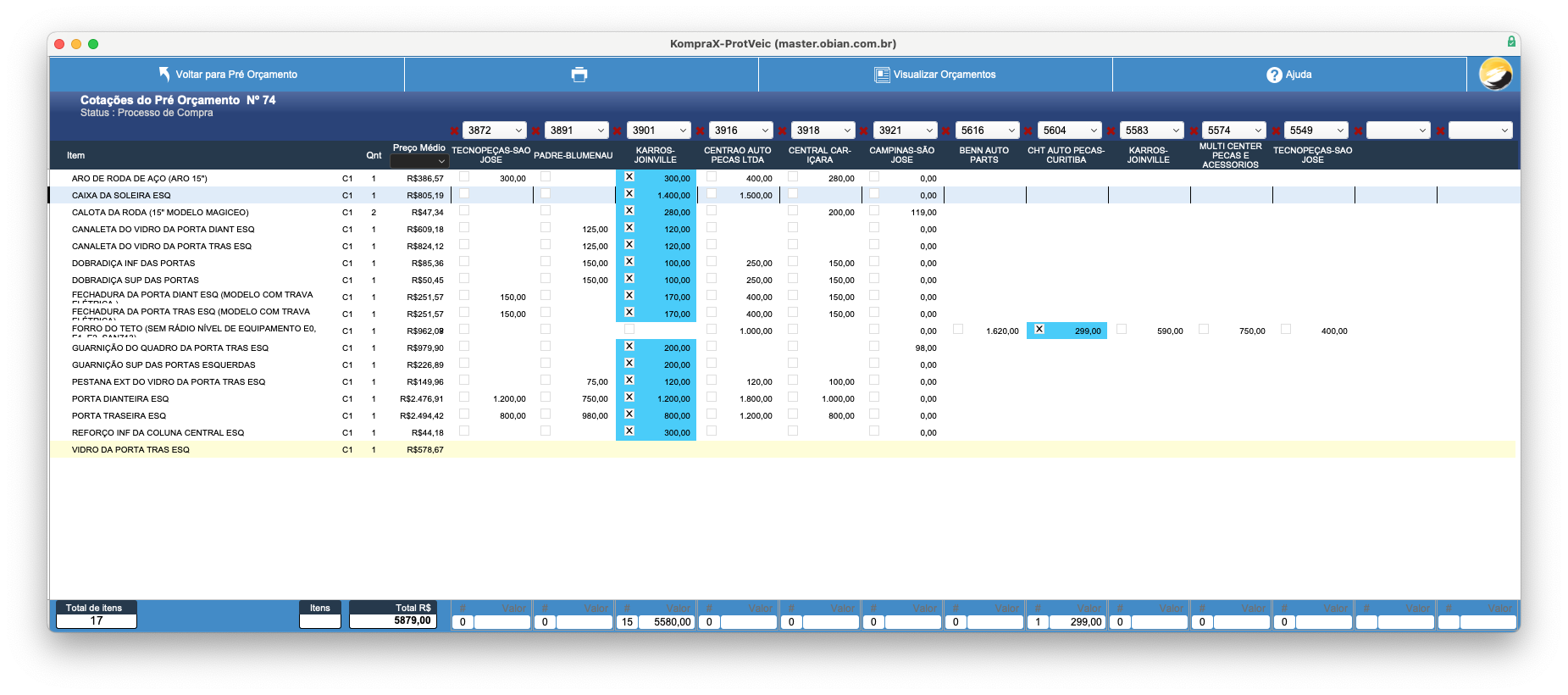The height and width of the screenshot is (695, 1568).
Task: Click the footer value field showing 299,00
Action: point(1078,622)
